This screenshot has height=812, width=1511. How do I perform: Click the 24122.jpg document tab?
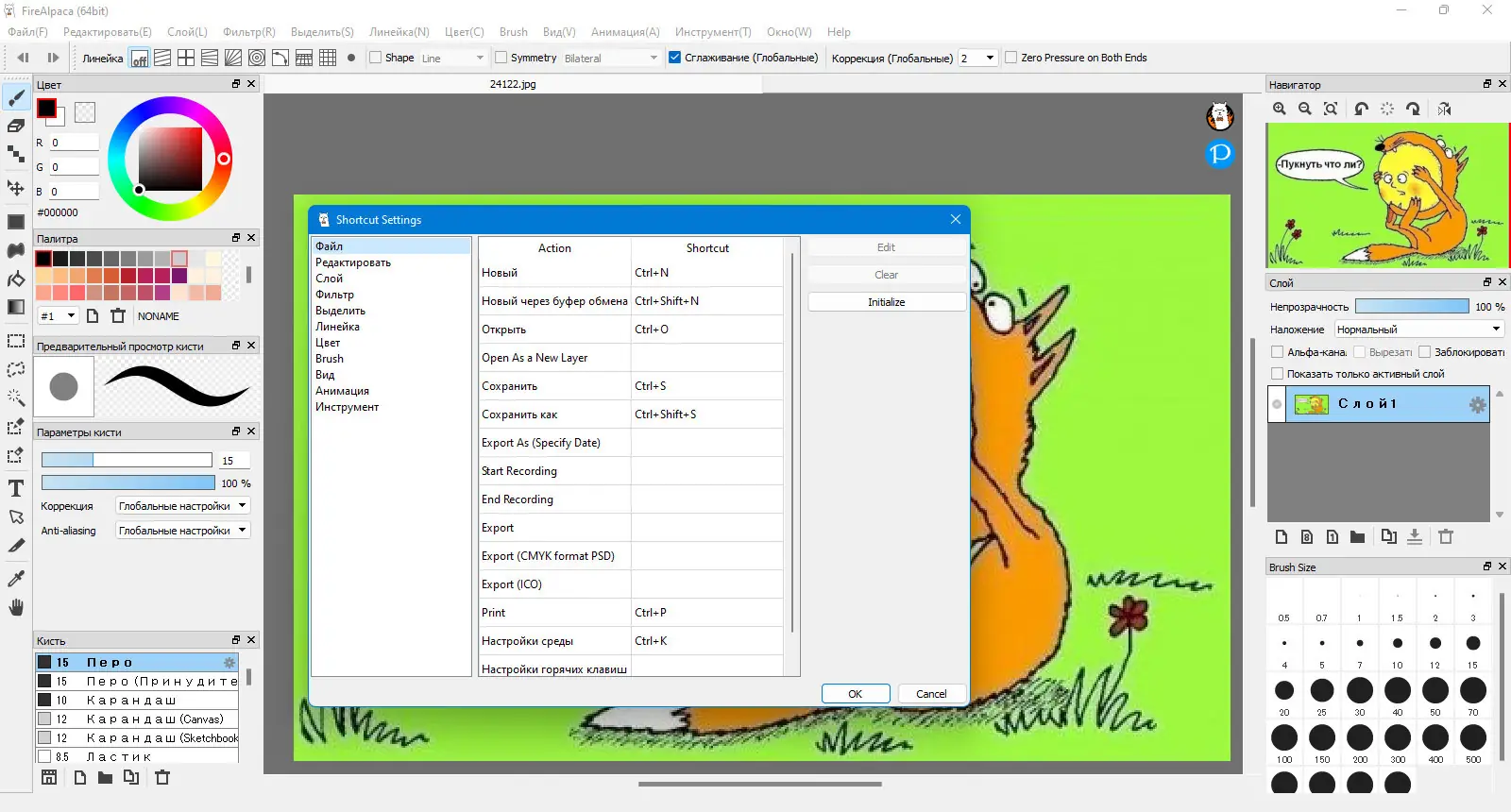coord(513,84)
